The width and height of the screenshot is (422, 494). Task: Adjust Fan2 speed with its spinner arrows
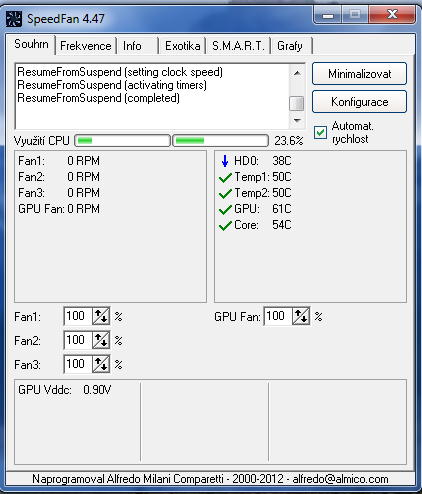[x=101, y=340]
